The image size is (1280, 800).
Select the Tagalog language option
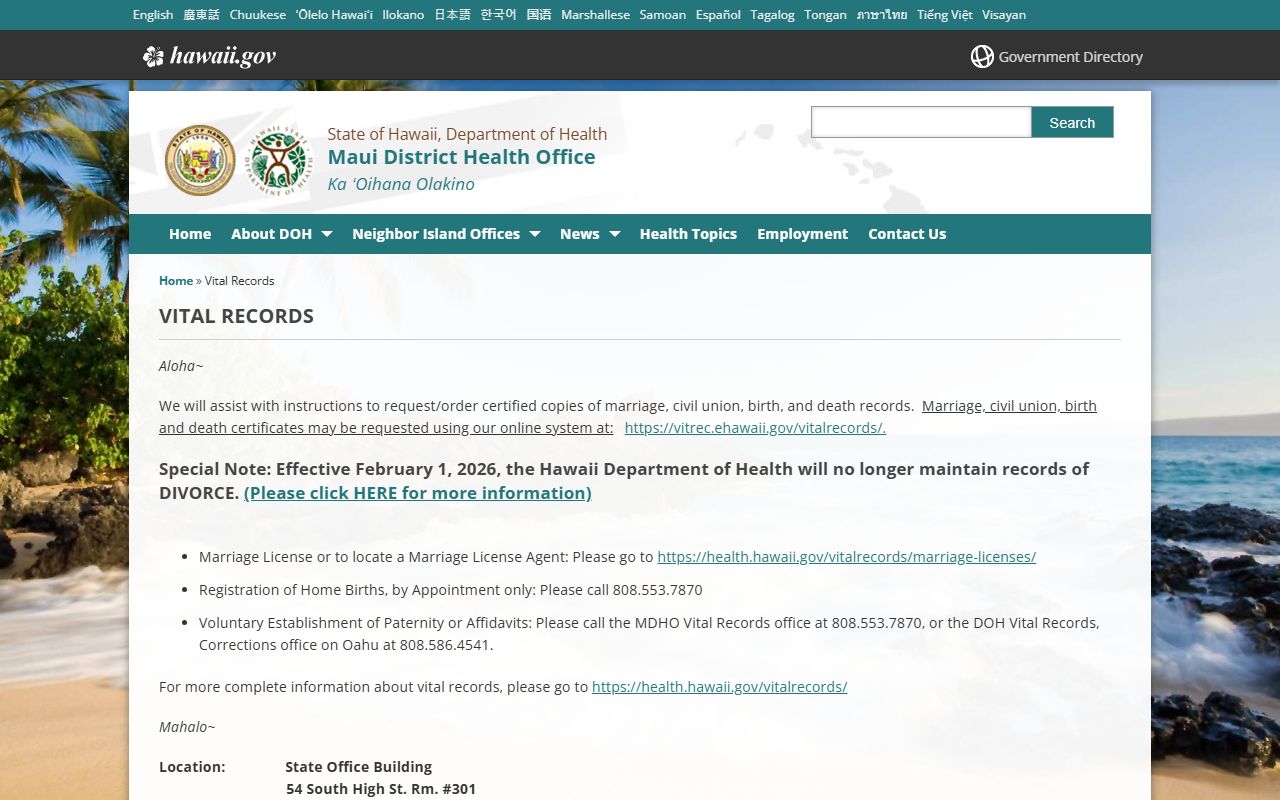[x=772, y=15]
